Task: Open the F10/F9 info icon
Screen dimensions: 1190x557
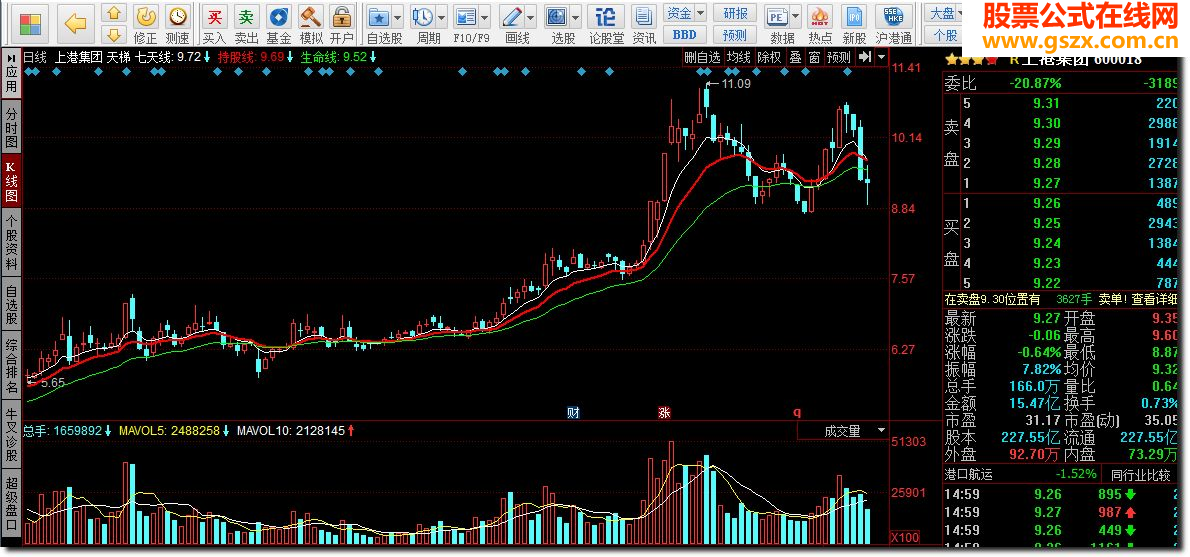Action: coord(466,16)
